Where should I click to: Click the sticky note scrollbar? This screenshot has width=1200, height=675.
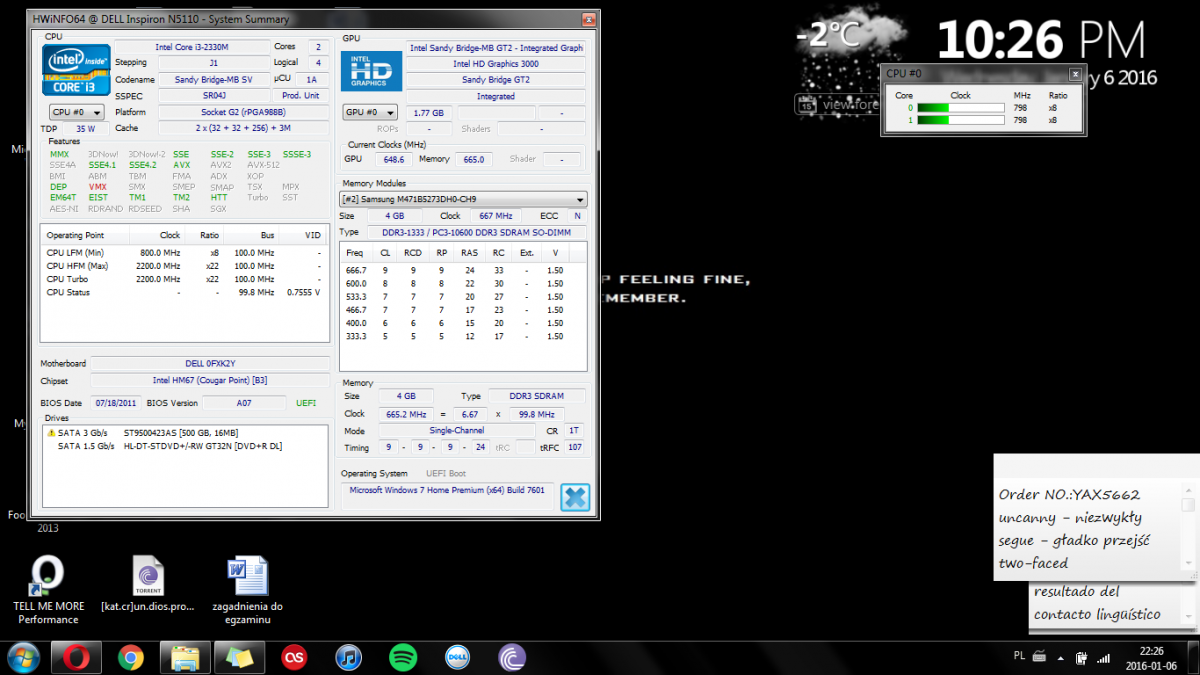click(x=1187, y=528)
